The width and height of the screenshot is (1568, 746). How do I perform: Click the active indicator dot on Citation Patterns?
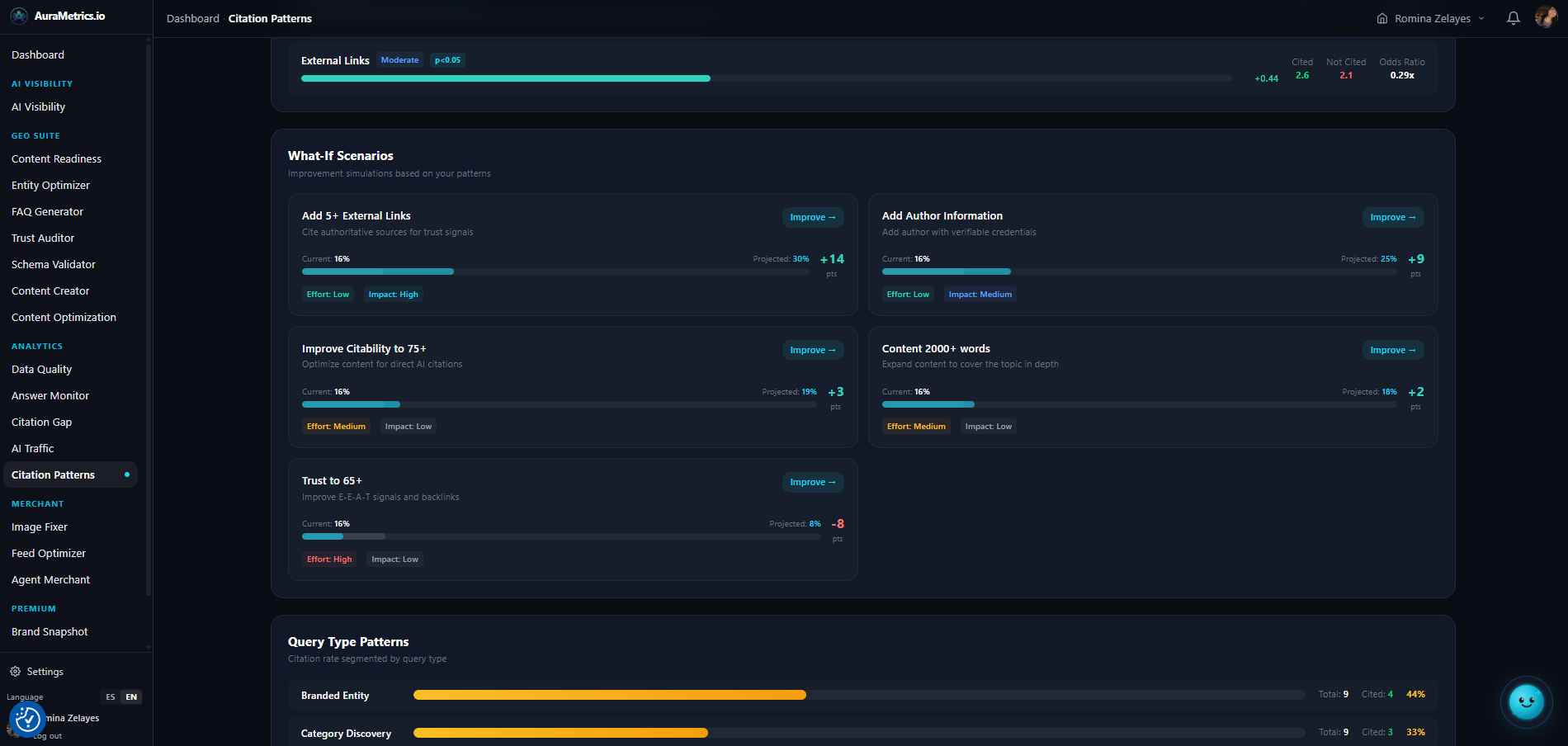(x=126, y=475)
